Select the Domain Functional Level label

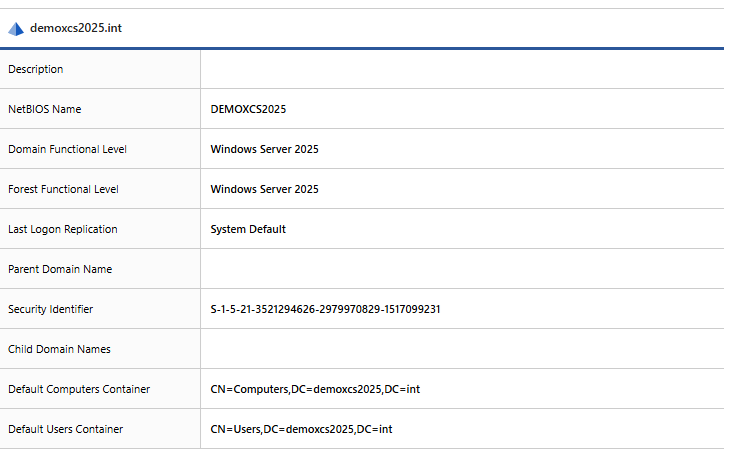[x=67, y=149]
